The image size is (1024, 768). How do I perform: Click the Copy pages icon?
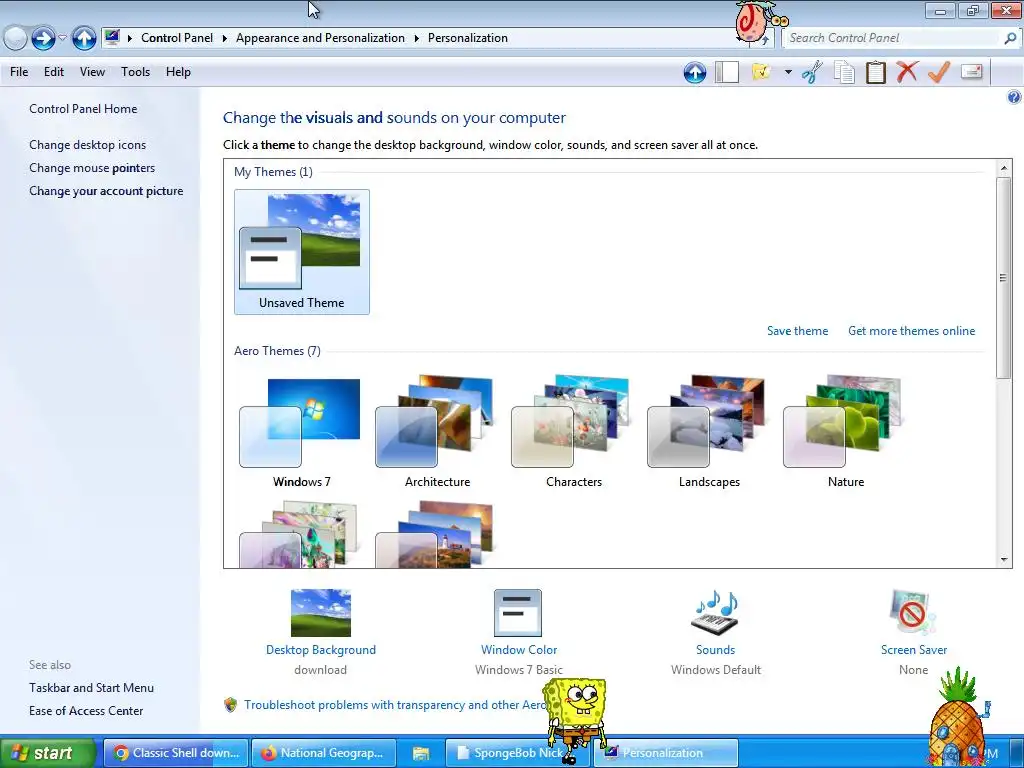(844, 72)
